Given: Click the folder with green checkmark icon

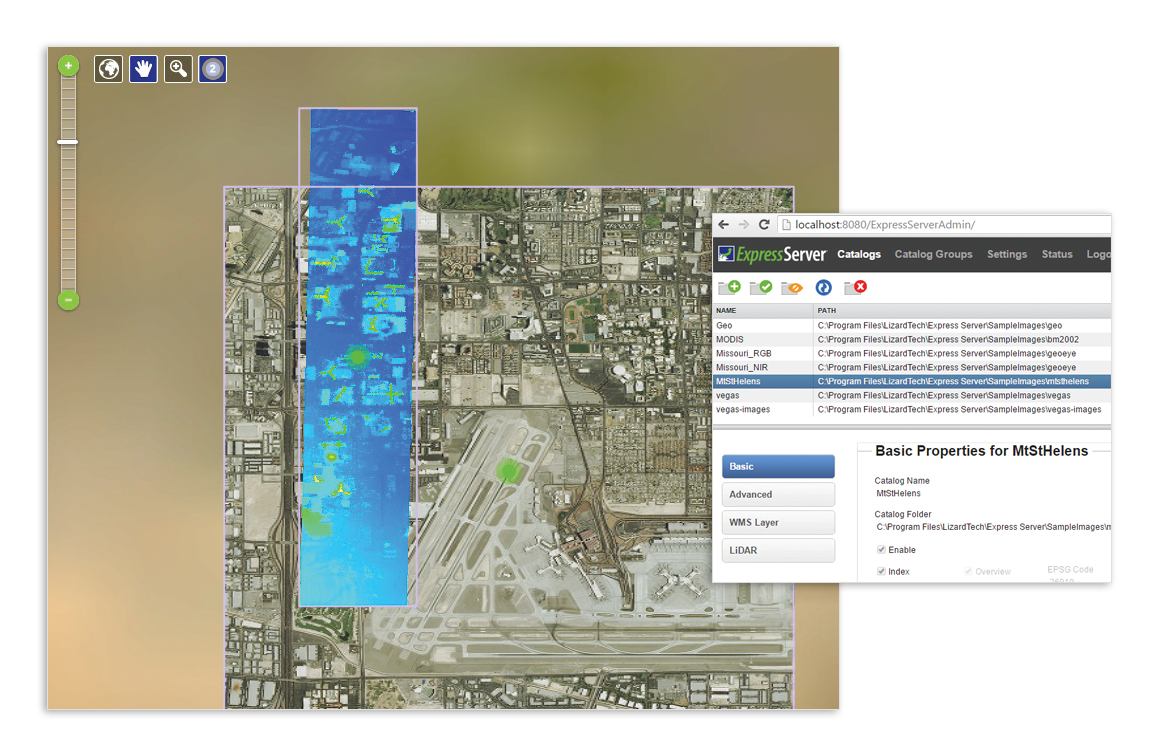Looking at the screenshot, I should click(760, 288).
